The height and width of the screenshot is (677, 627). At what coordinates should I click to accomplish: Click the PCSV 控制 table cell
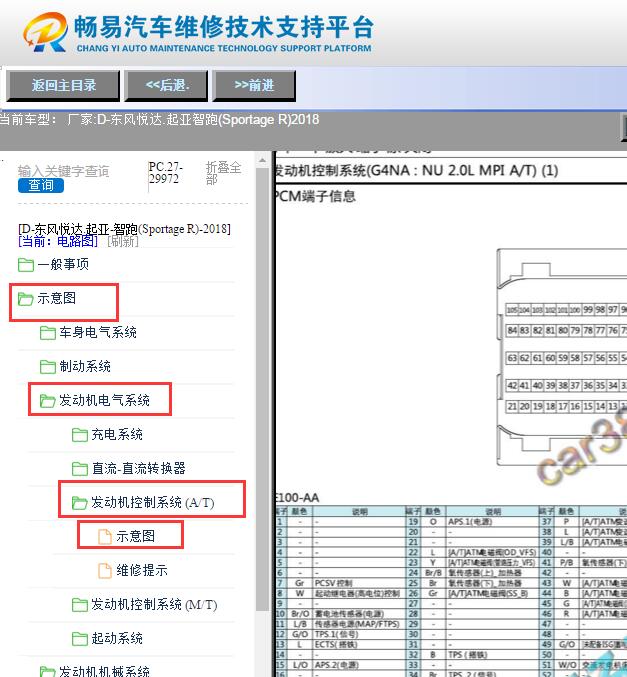coord(359,583)
